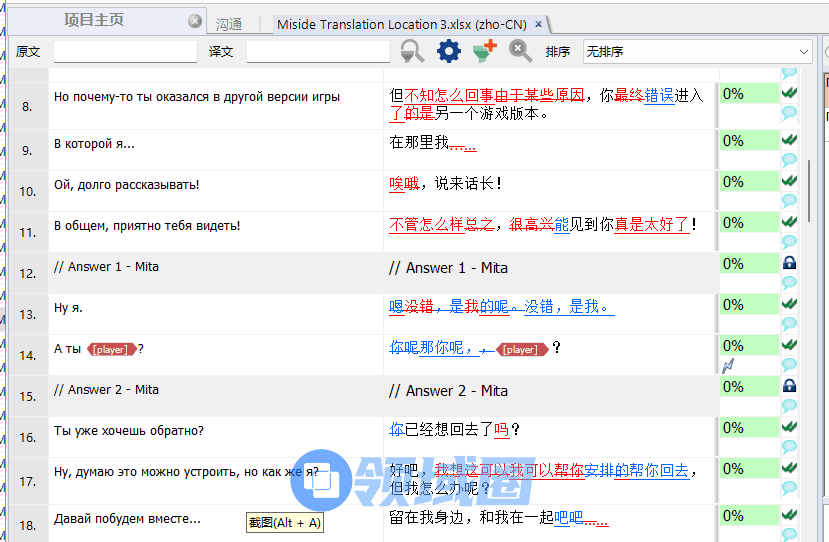
Task: Click the vertical scrollbar of segment grid
Action: [808, 180]
